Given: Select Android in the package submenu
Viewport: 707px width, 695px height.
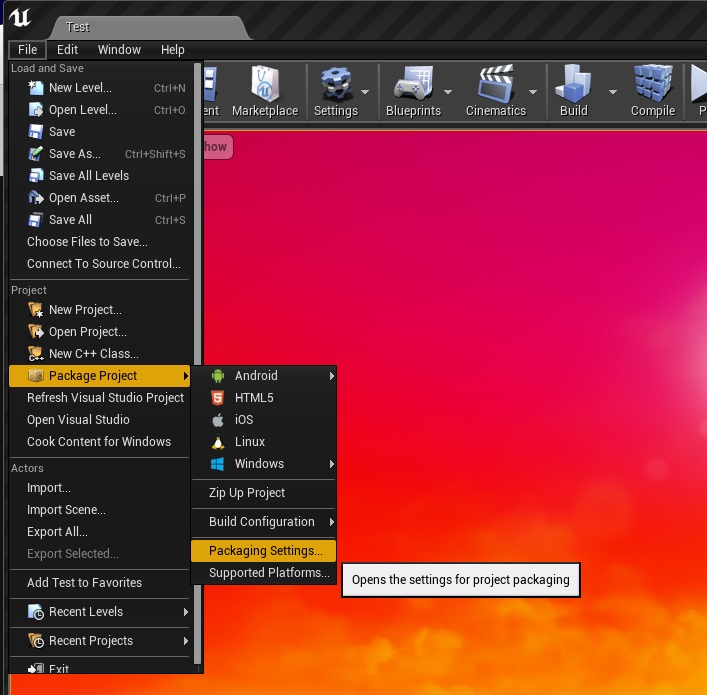Looking at the screenshot, I should pyautogui.click(x=256, y=376).
